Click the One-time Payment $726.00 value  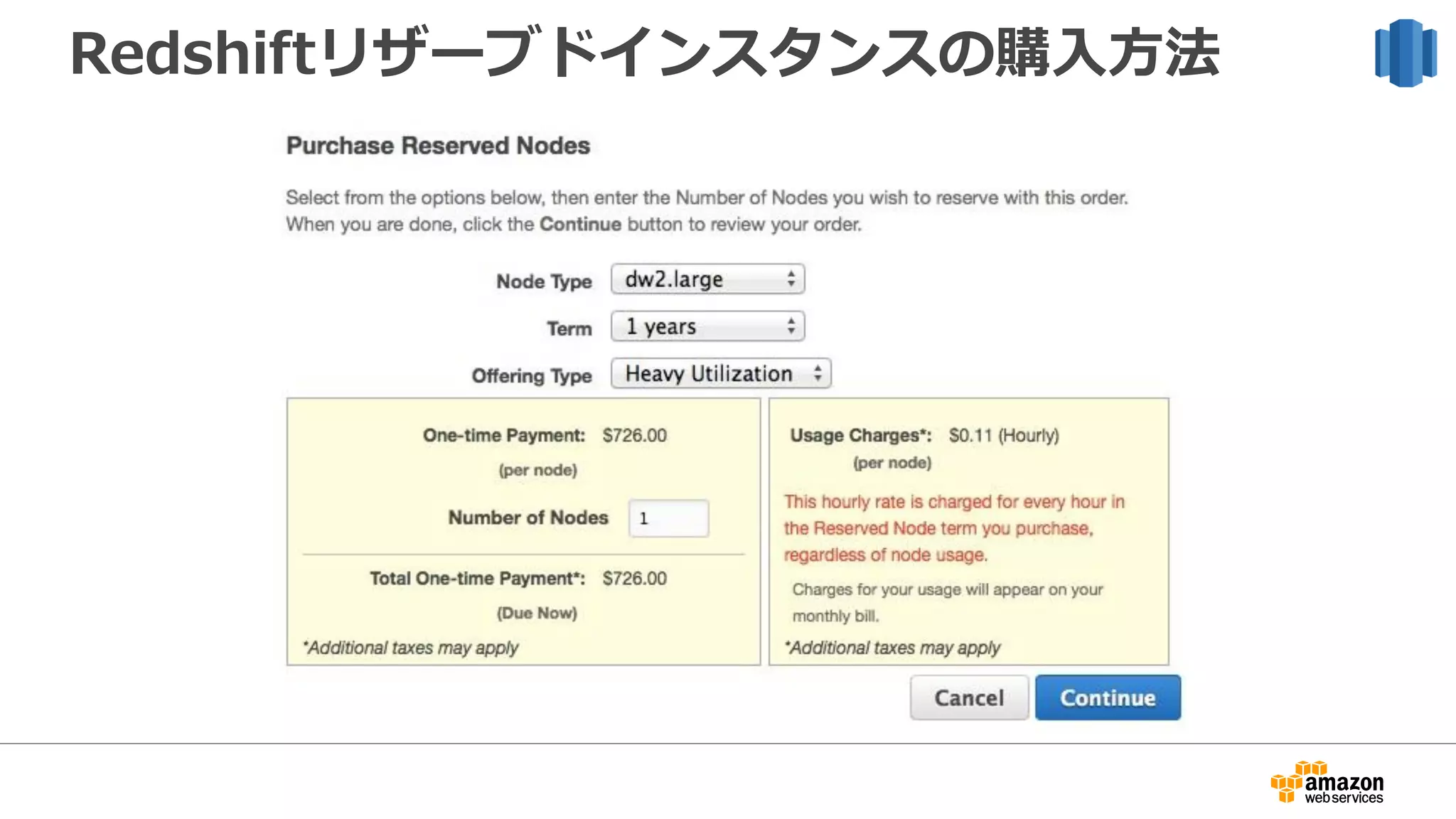point(634,435)
